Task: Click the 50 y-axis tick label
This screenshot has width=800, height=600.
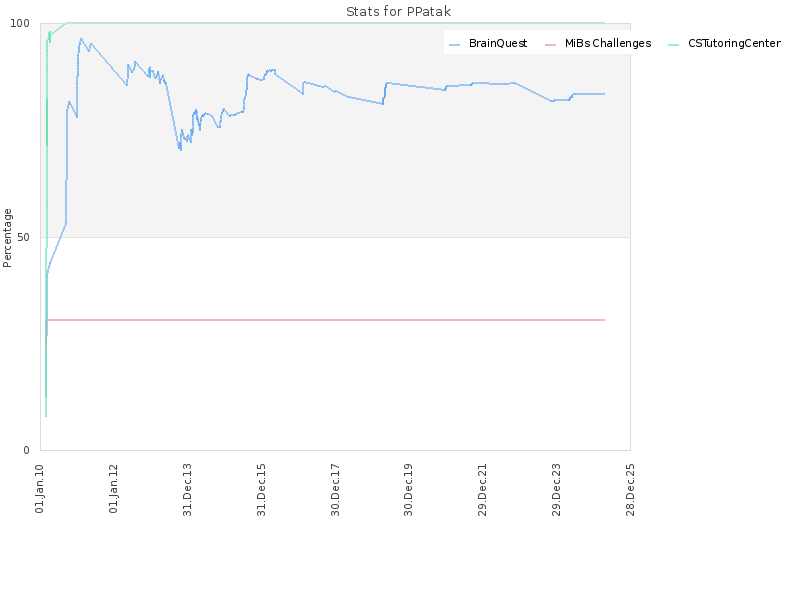Action: 23,237
